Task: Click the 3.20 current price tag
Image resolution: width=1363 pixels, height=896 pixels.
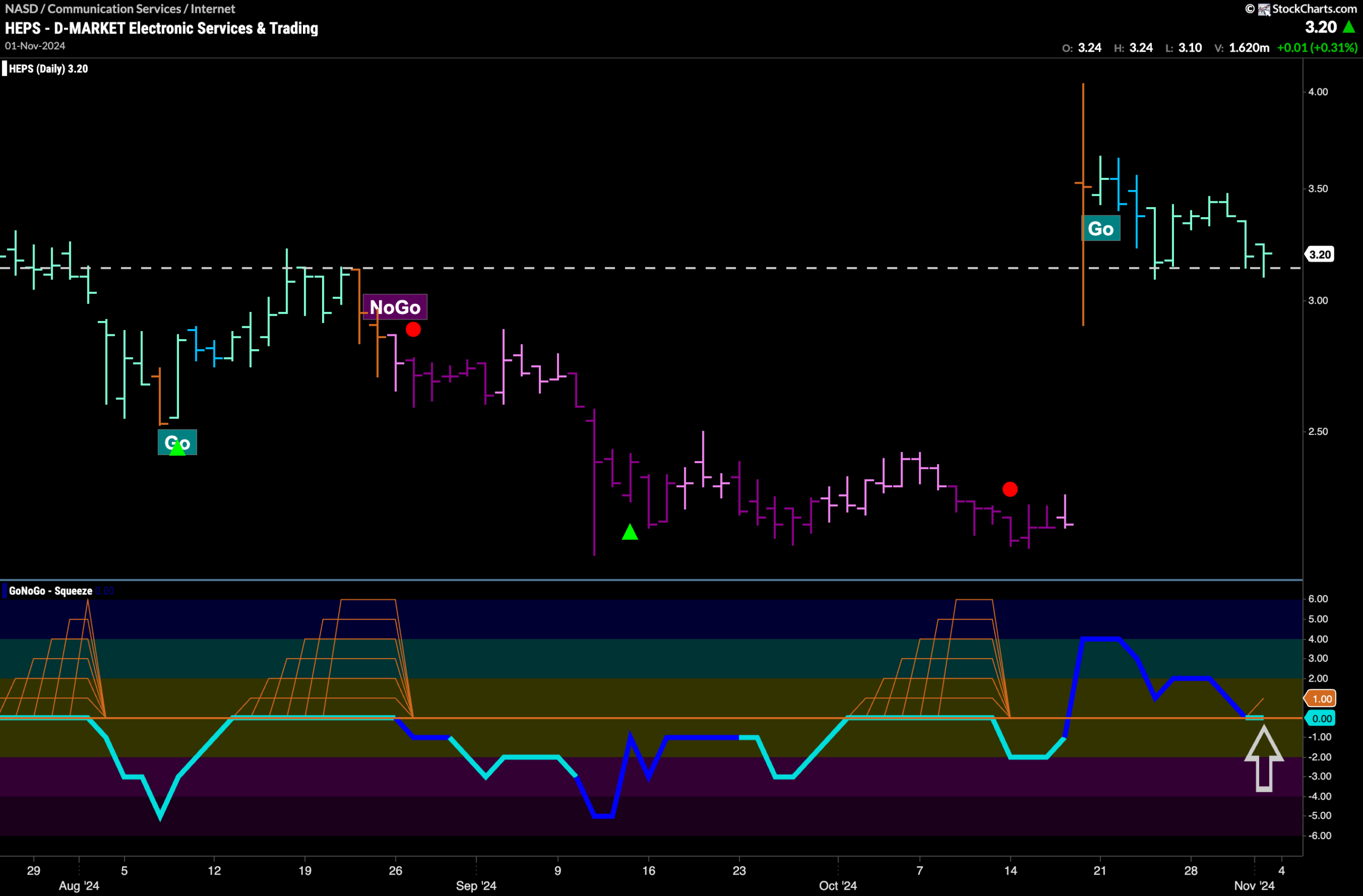Action: pyautogui.click(x=1319, y=254)
